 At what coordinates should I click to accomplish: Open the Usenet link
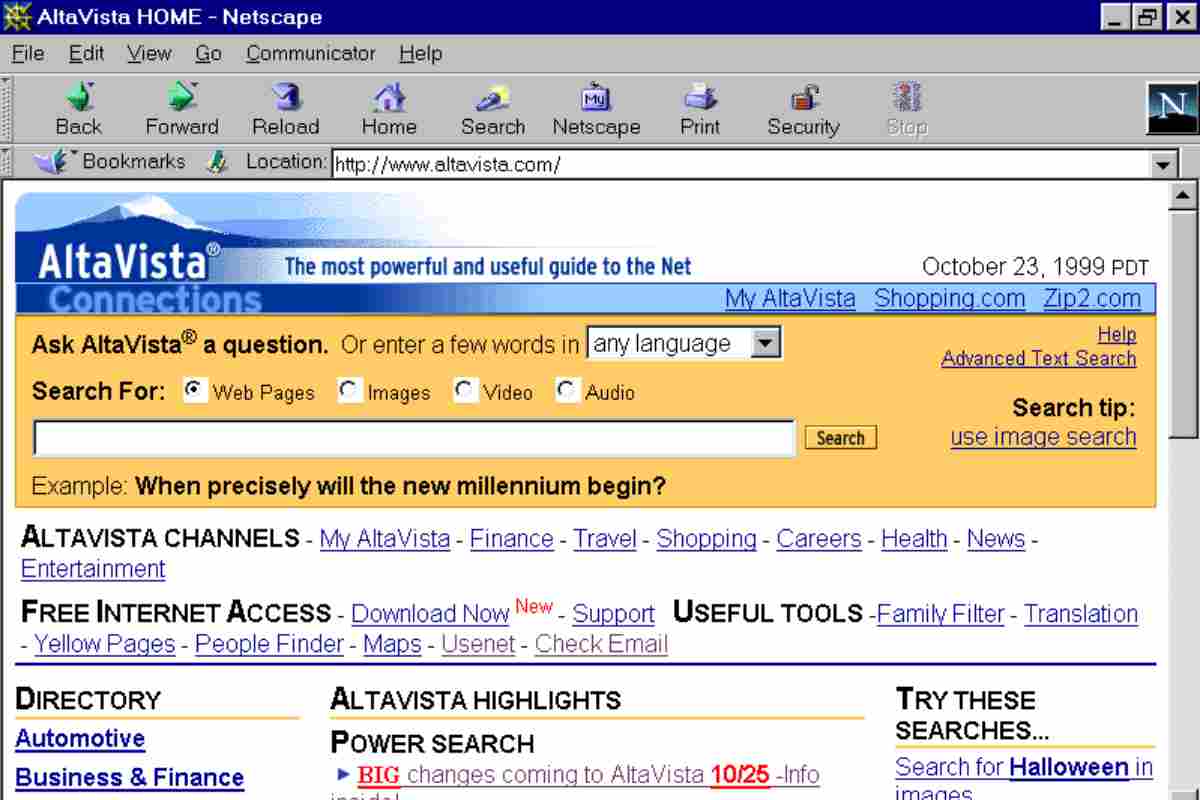point(478,644)
